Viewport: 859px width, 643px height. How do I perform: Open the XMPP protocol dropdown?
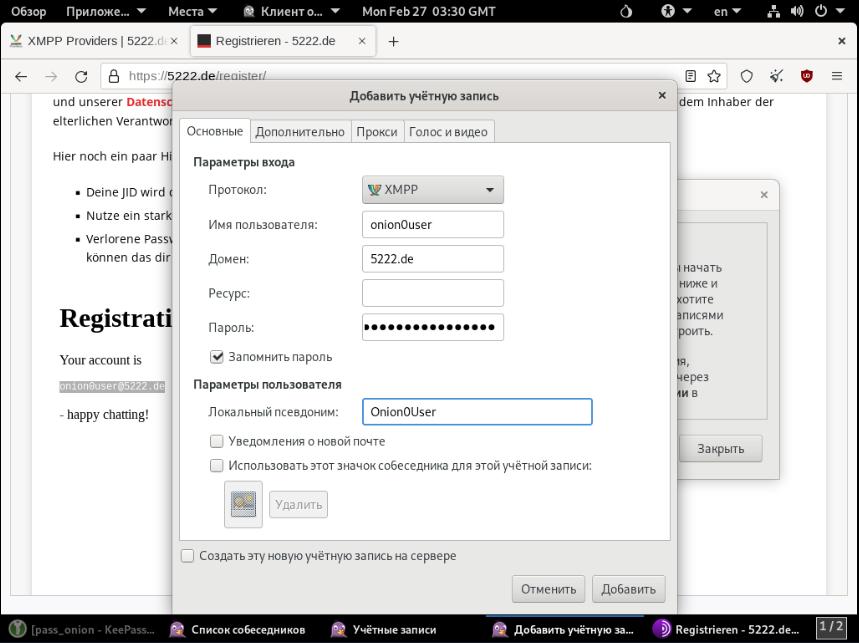click(x=432, y=190)
